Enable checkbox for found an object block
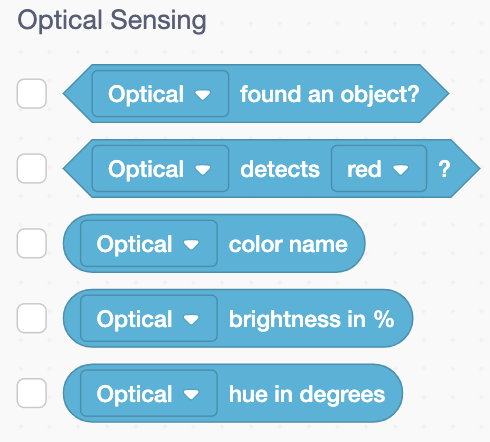 [x=32, y=93]
